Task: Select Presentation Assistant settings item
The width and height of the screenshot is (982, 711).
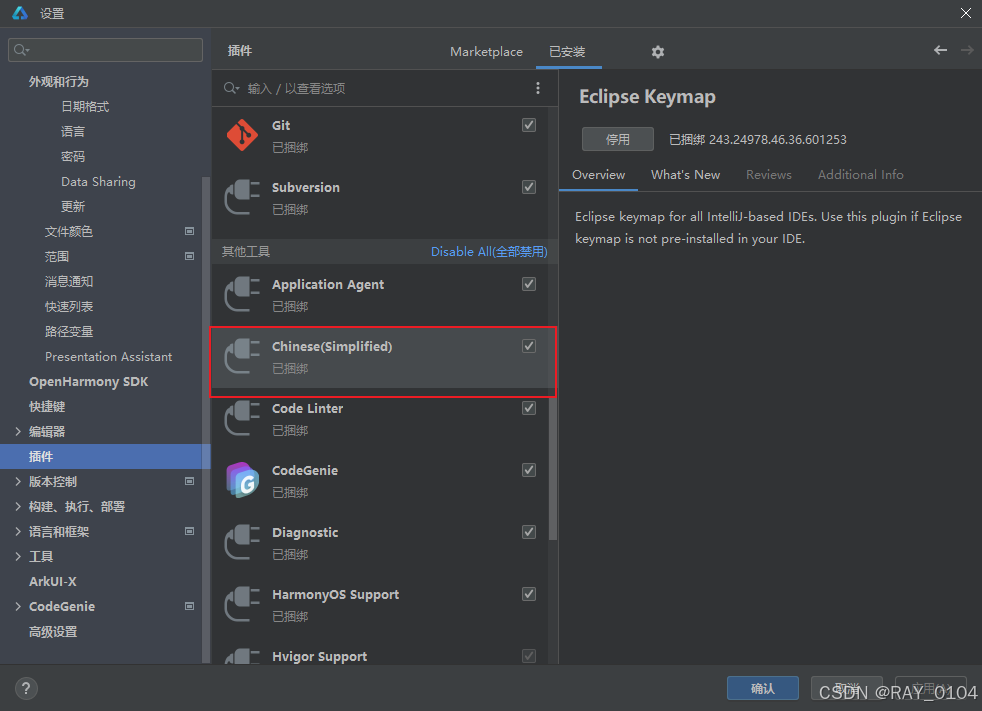Action: (108, 356)
